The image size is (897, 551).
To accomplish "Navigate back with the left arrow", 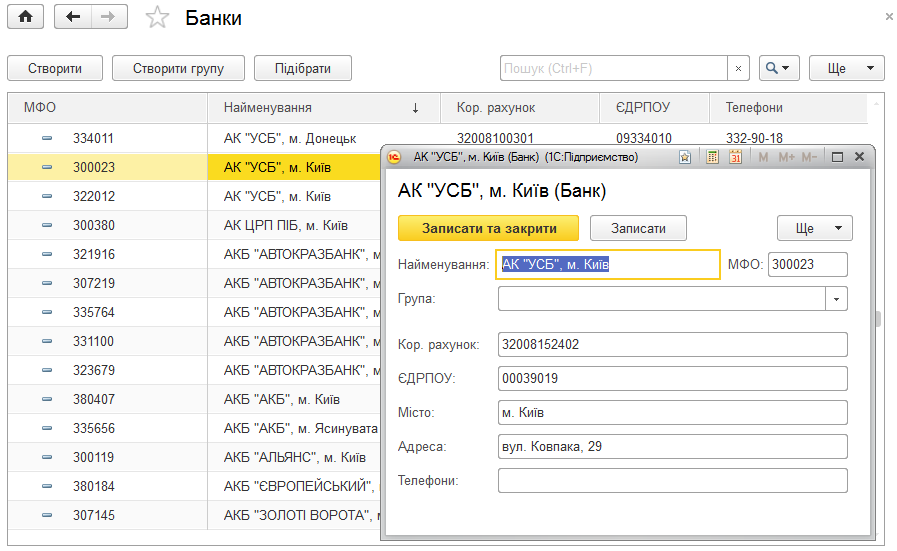I will click(73, 17).
